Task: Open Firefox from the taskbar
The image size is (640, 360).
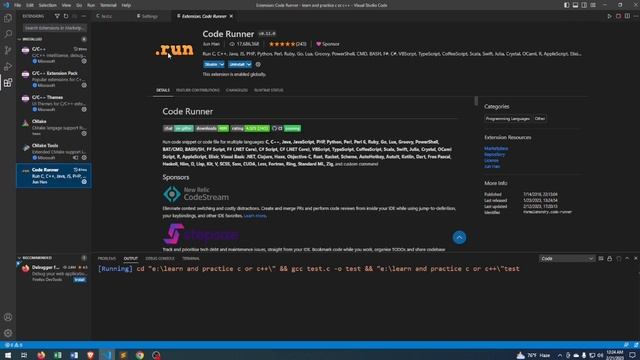Action: [41, 355]
